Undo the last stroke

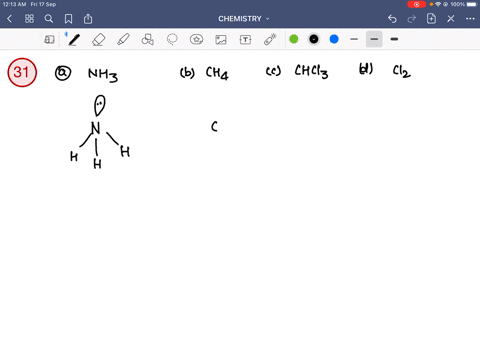(392, 19)
